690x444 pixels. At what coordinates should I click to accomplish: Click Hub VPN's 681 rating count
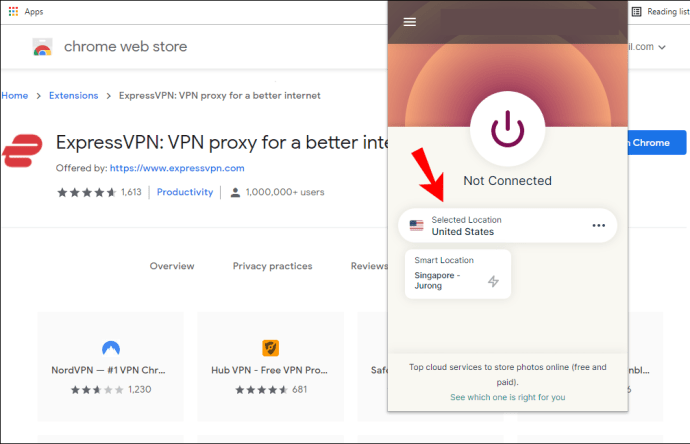299,389
